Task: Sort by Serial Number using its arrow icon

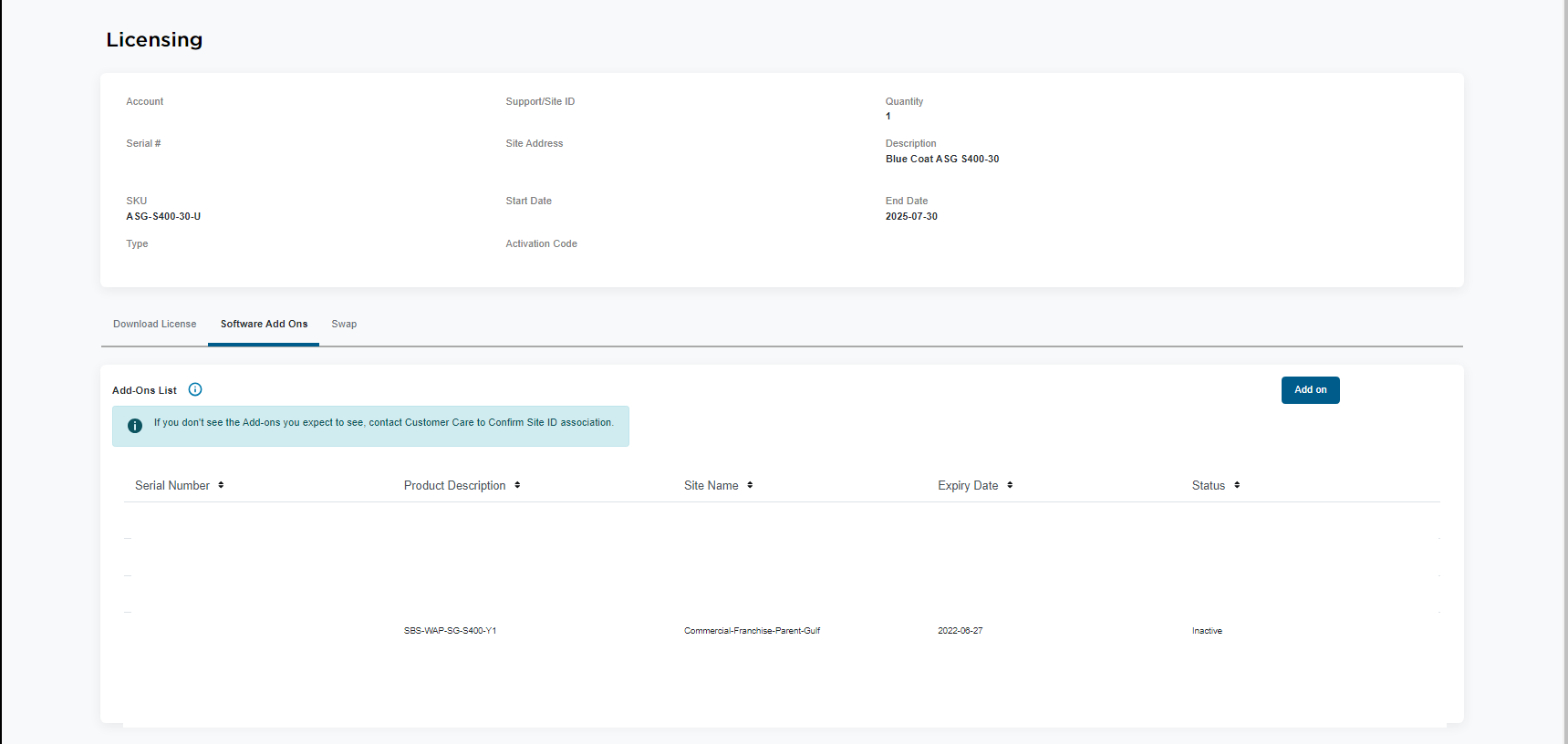Action: click(x=221, y=485)
